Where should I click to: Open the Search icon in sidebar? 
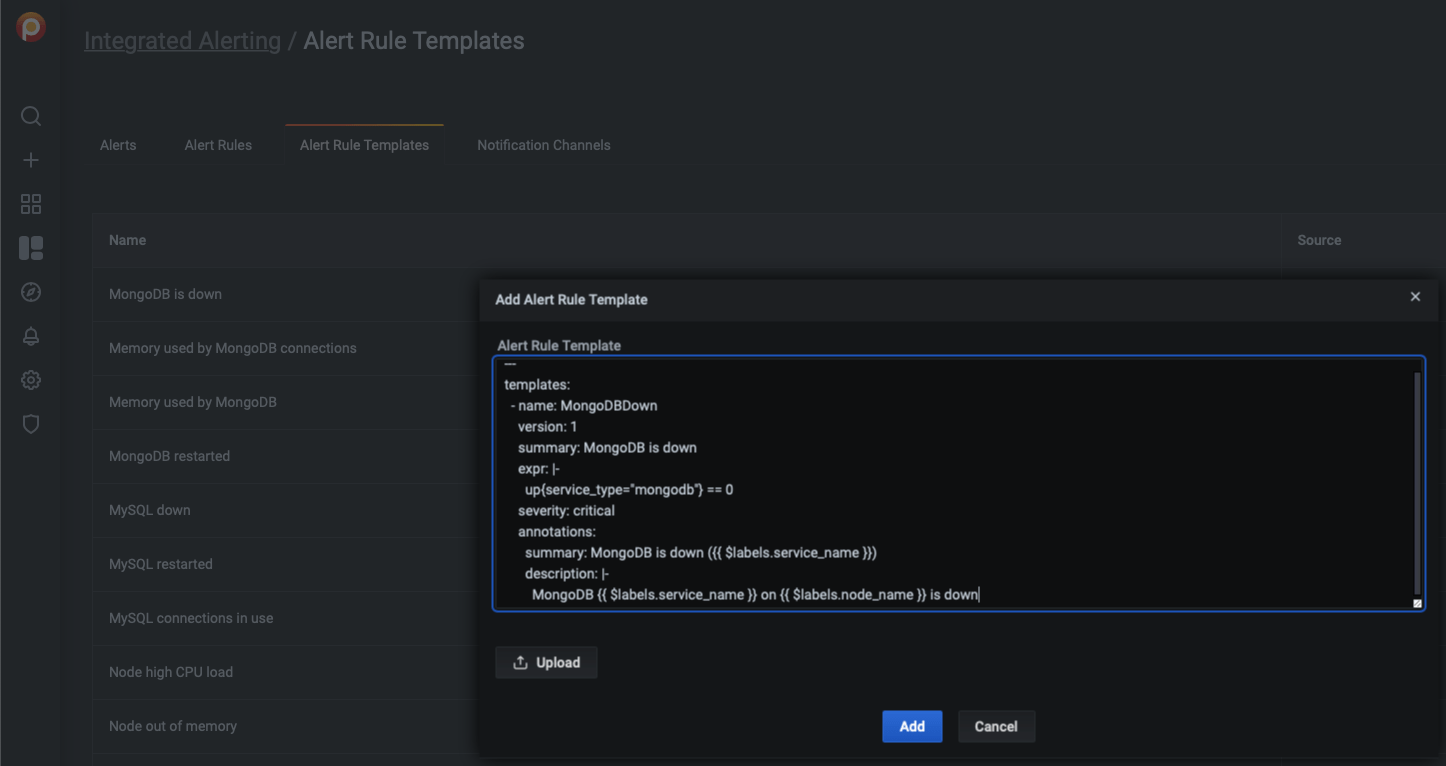(x=30, y=115)
